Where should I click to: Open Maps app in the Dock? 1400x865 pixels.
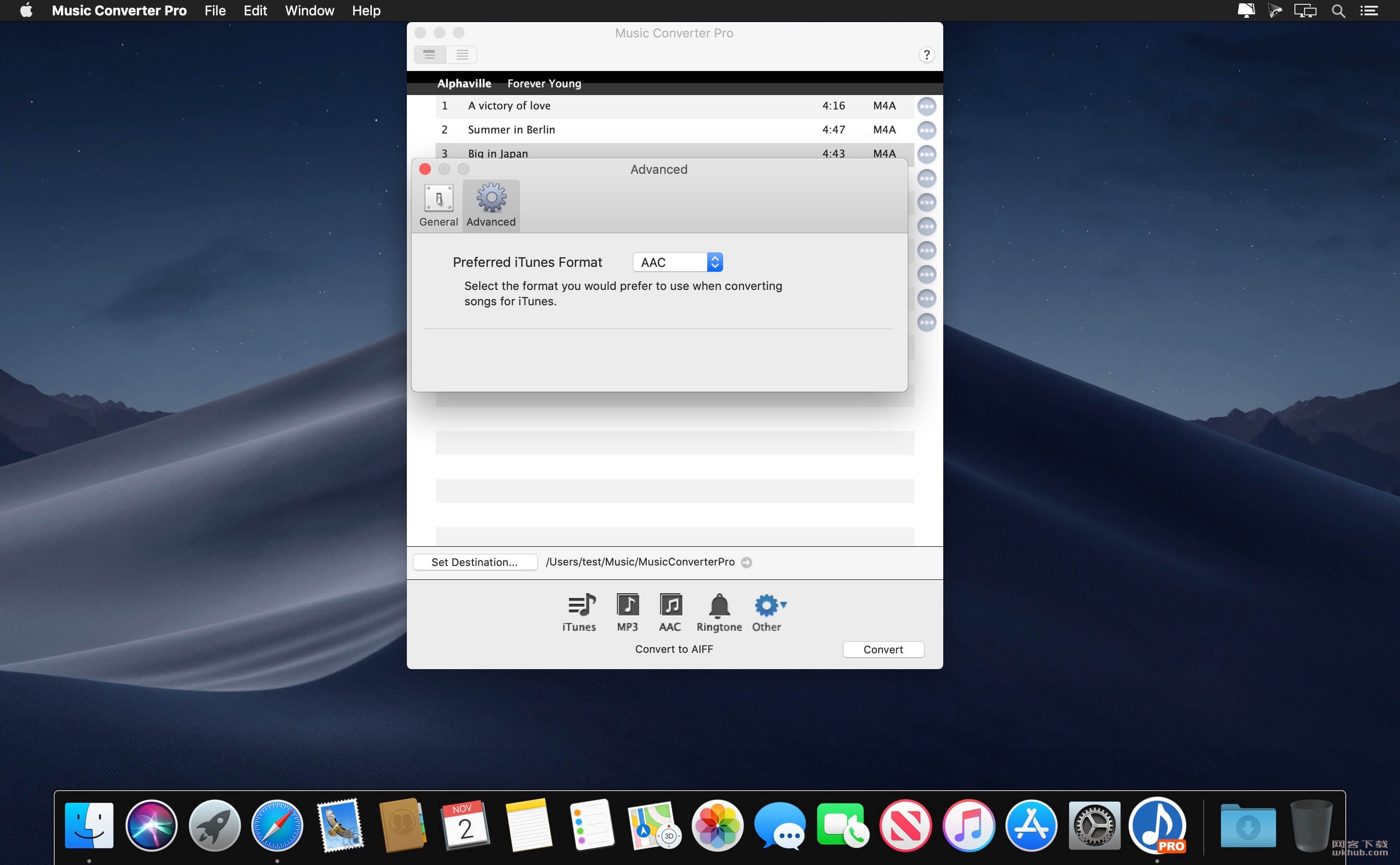654,825
